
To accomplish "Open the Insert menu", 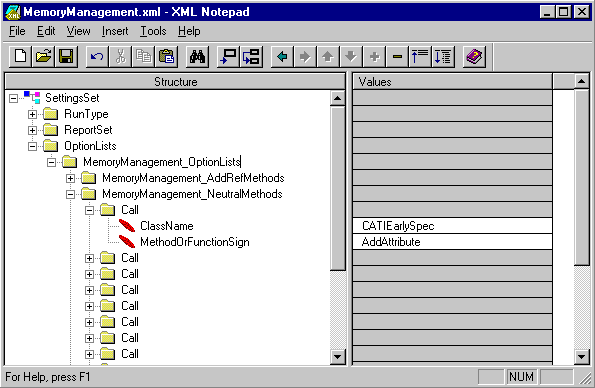I will 115,31.
